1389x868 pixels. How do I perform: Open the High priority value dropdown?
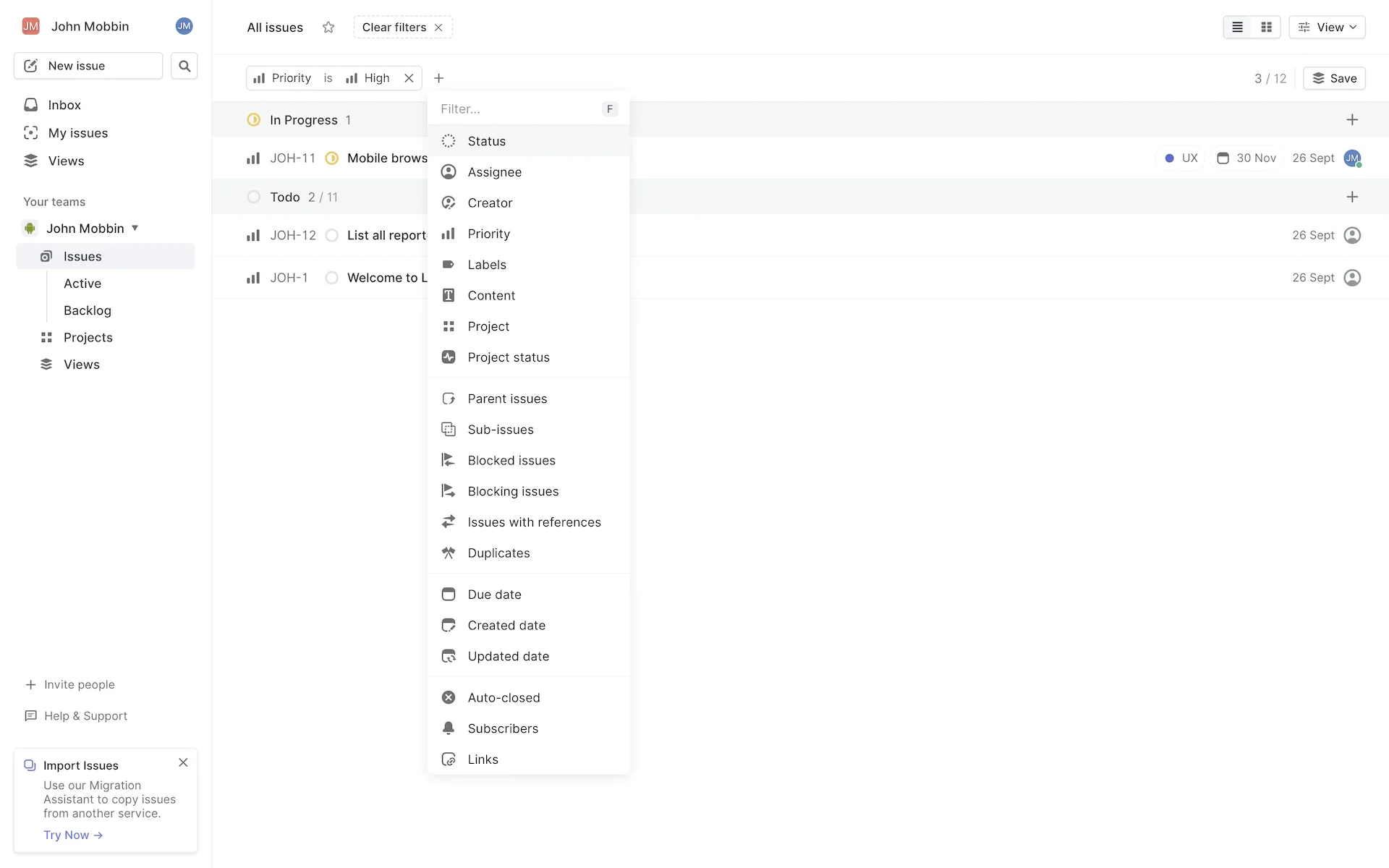(368, 78)
